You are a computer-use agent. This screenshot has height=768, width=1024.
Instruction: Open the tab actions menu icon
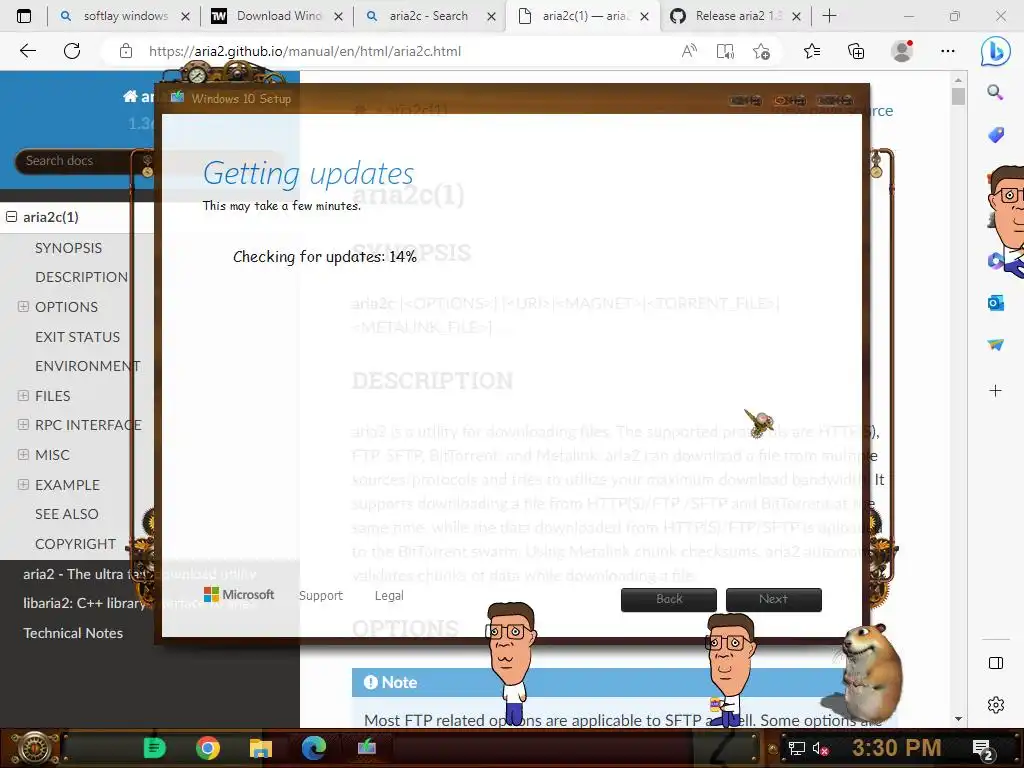pyautogui.click(x=24, y=16)
